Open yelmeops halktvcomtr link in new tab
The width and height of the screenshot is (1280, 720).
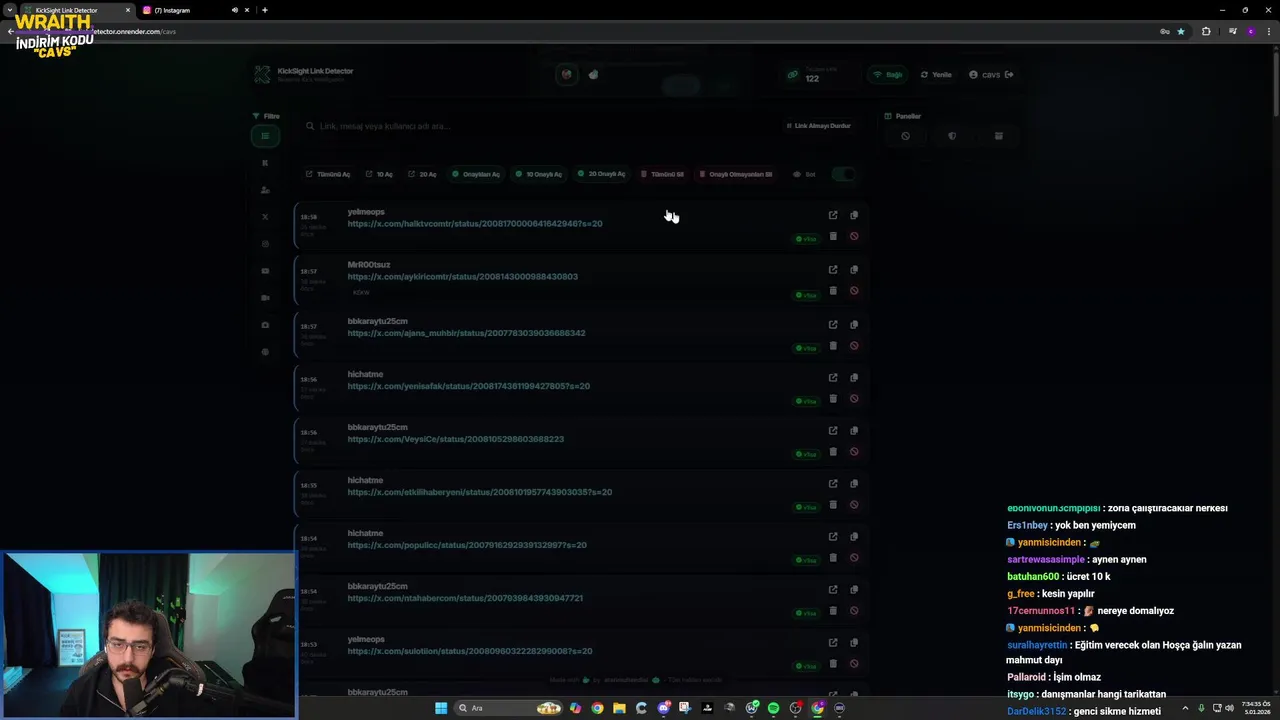pos(833,215)
